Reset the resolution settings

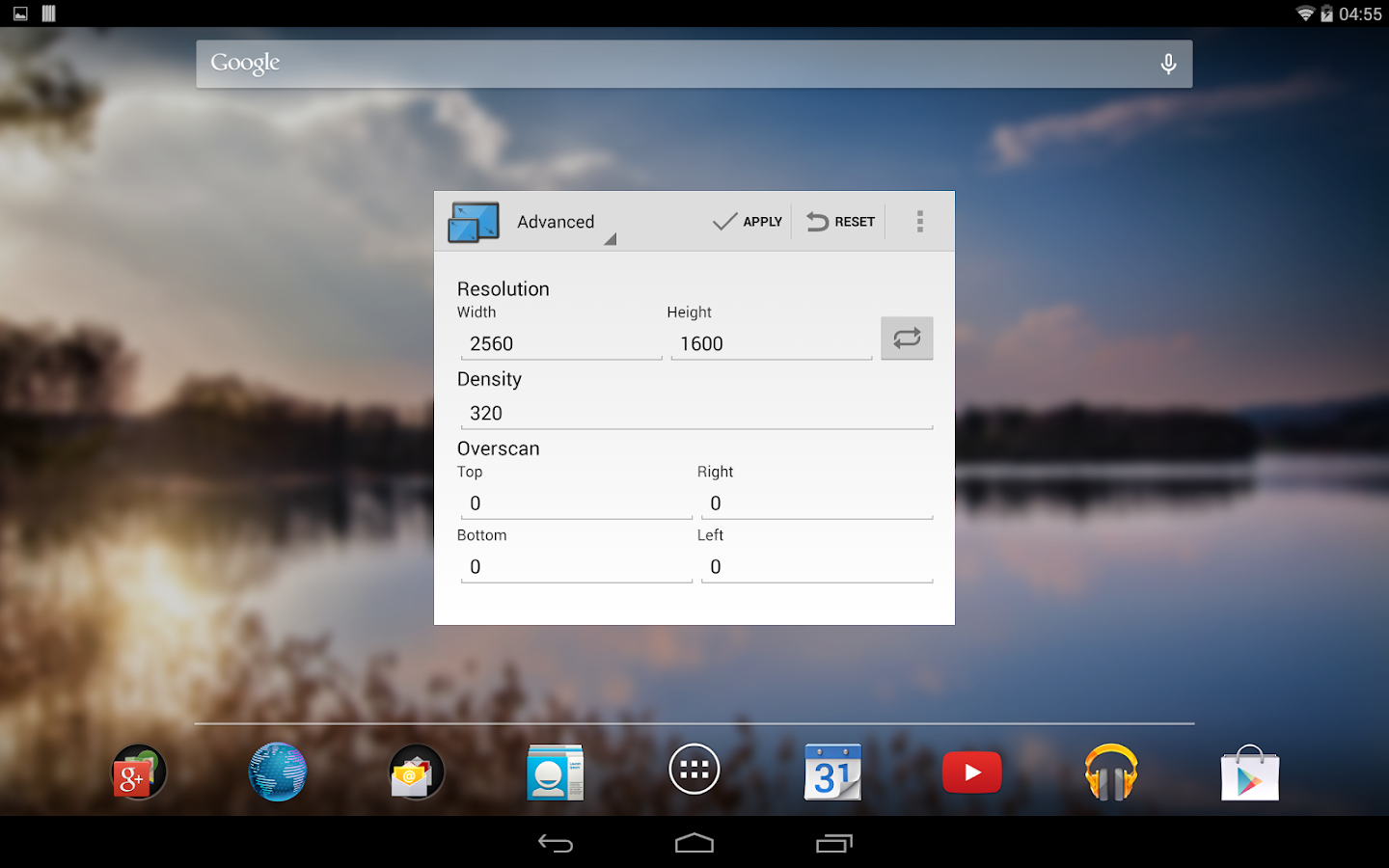click(x=839, y=221)
